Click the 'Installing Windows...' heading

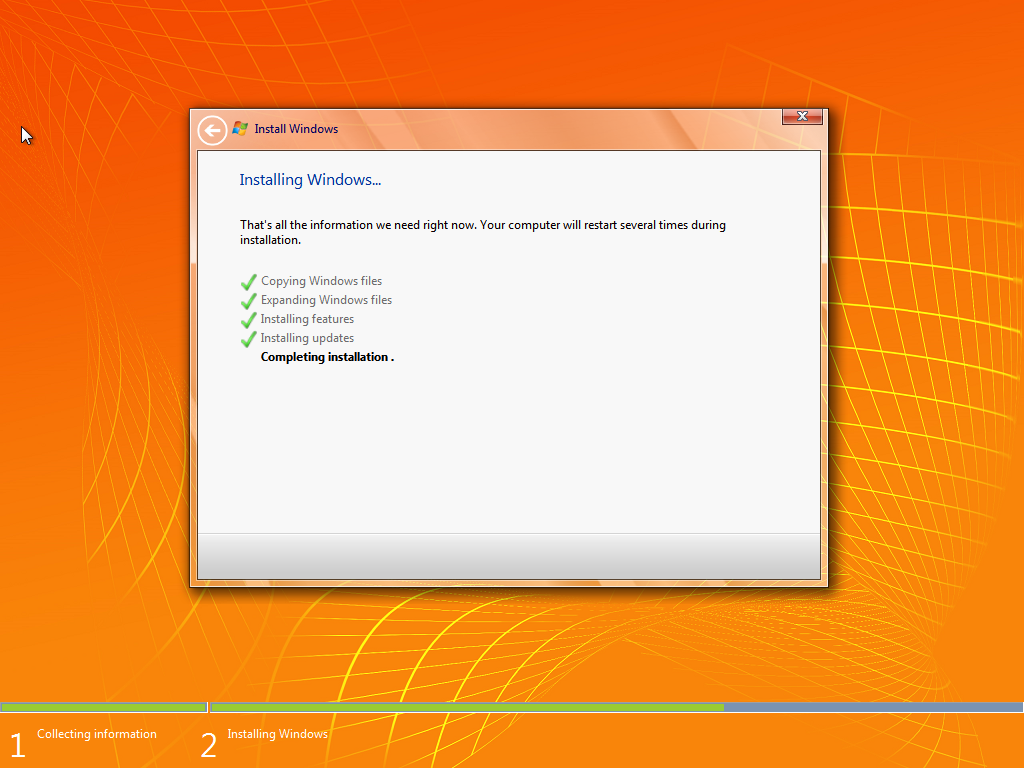(310, 180)
